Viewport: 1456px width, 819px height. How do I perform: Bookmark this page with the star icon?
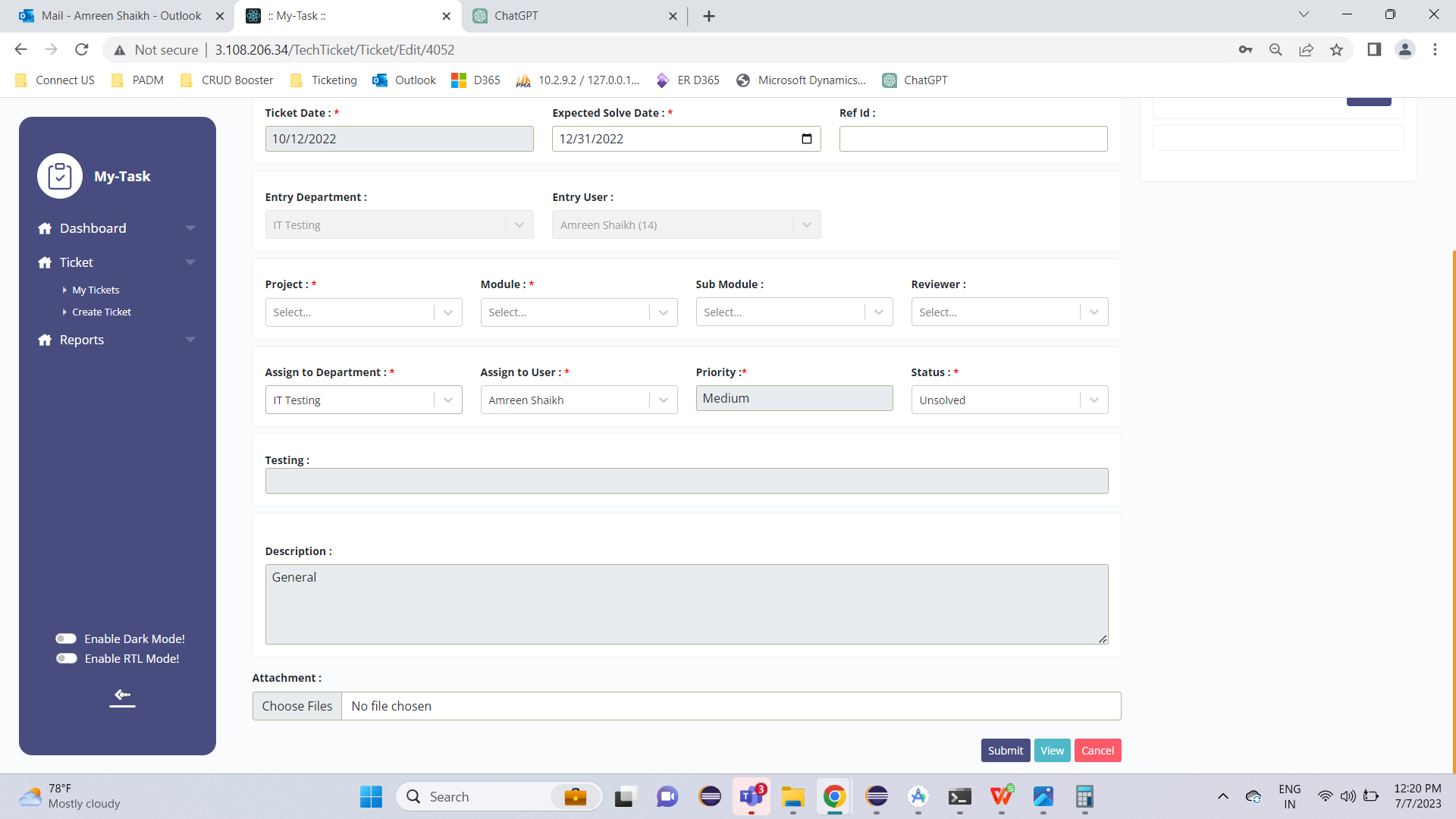[x=1336, y=49]
